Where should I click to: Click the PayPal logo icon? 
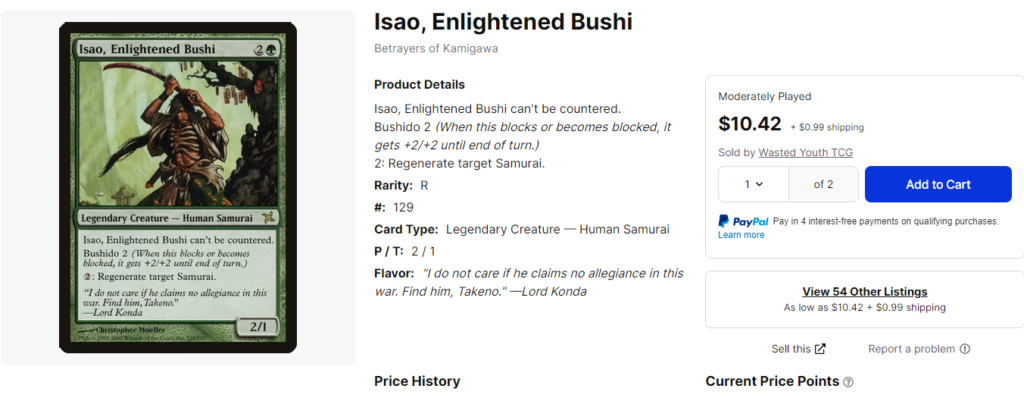click(x=743, y=222)
